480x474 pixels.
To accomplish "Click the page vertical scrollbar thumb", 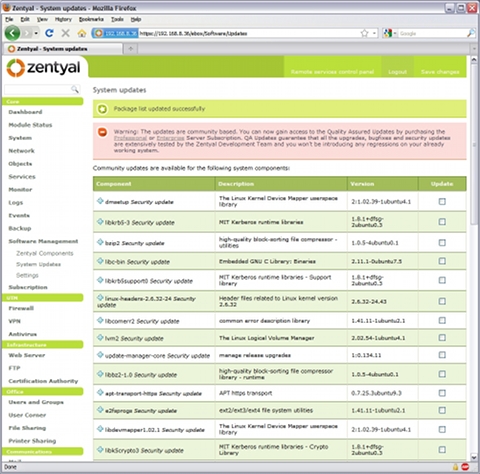I will [x=474, y=145].
